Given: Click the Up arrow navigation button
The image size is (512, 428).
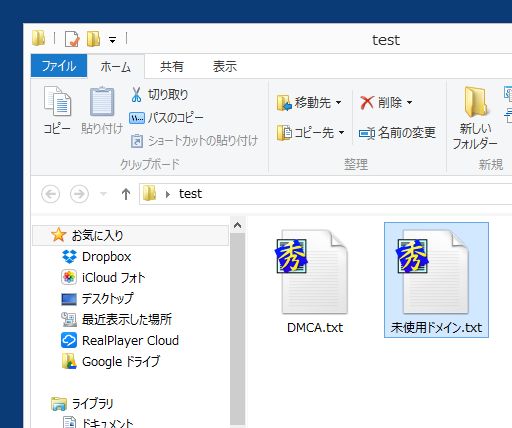Looking at the screenshot, I should tap(126, 194).
